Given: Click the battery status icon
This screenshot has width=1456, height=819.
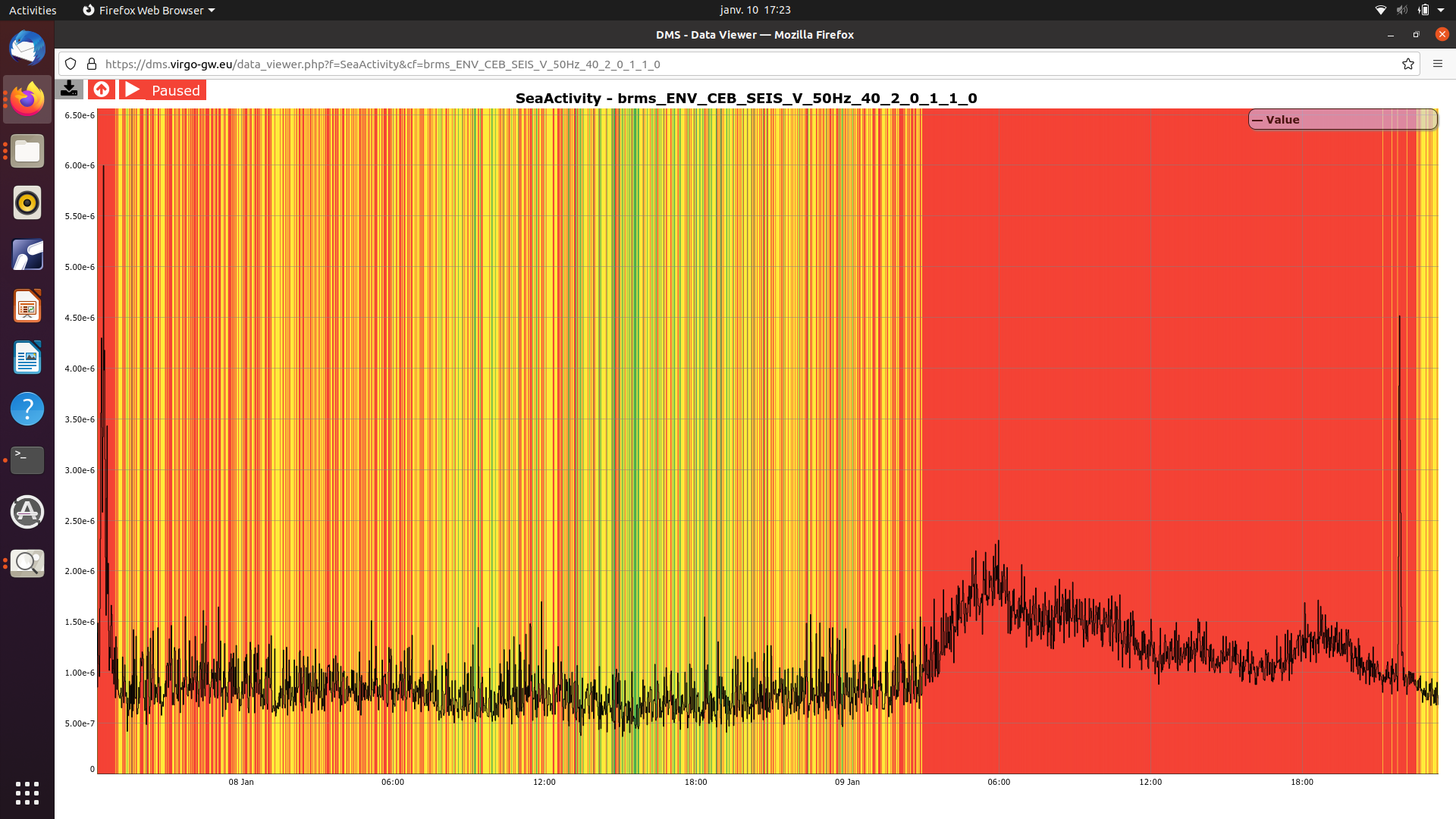Looking at the screenshot, I should pos(1423,10).
